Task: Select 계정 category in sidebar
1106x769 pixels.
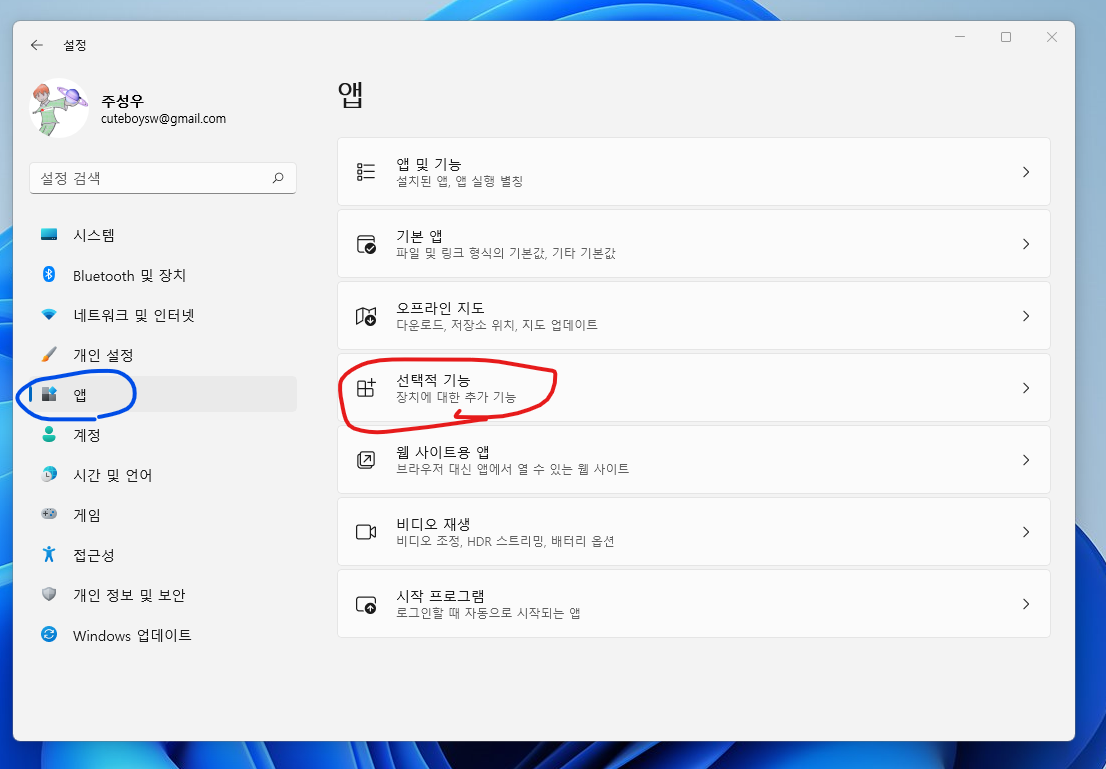Action: [x=163, y=435]
